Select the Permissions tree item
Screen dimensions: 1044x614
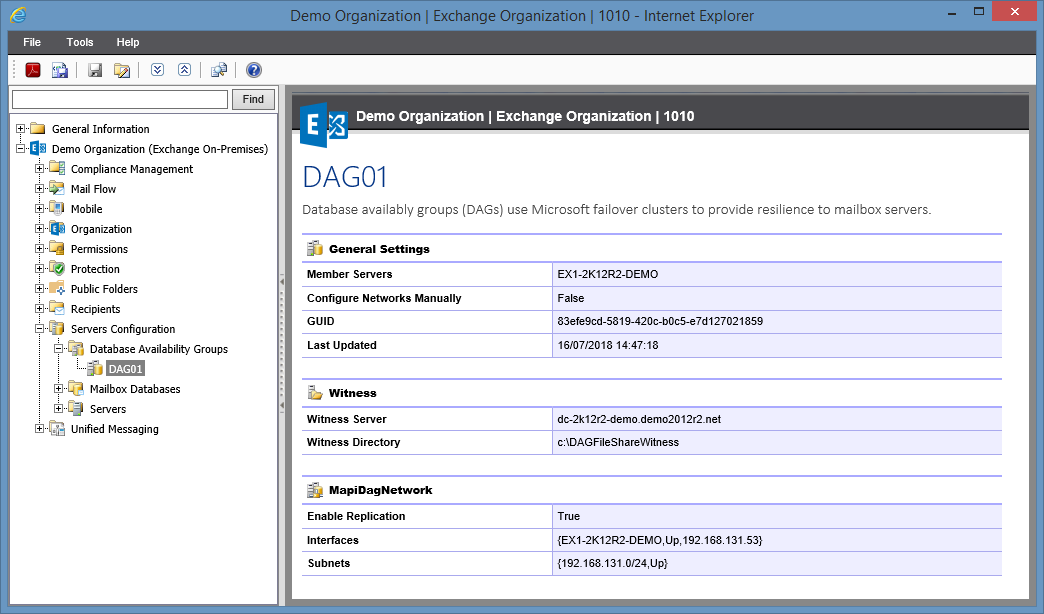point(99,249)
